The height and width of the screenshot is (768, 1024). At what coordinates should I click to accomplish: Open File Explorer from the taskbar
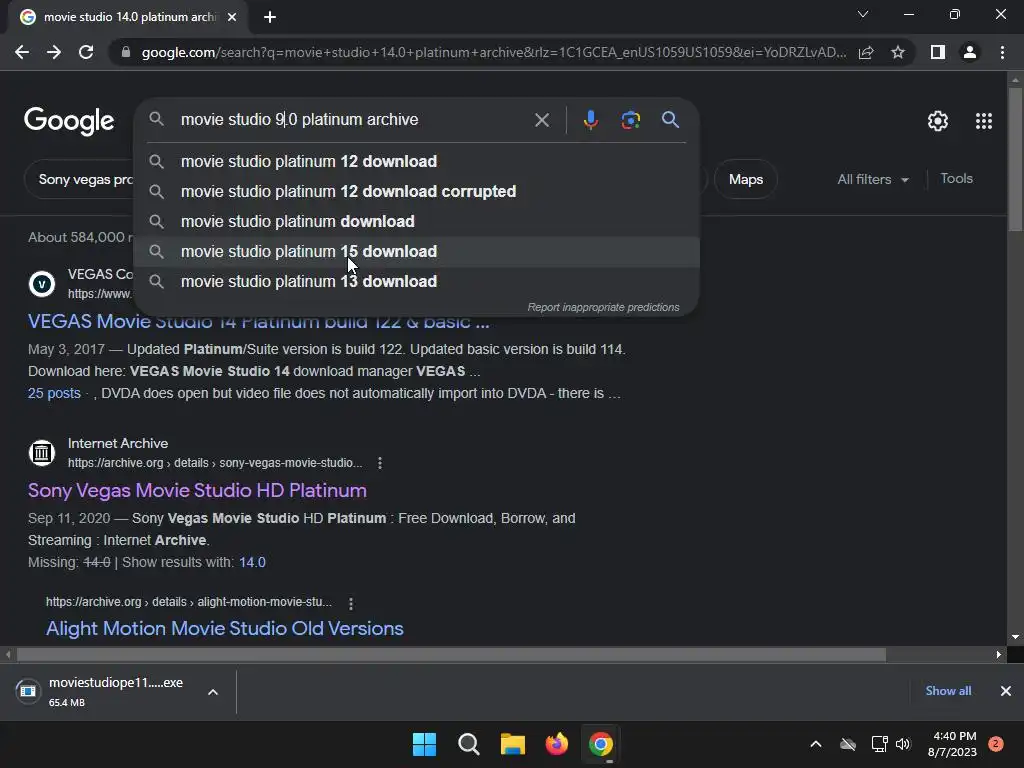(x=513, y=744)
